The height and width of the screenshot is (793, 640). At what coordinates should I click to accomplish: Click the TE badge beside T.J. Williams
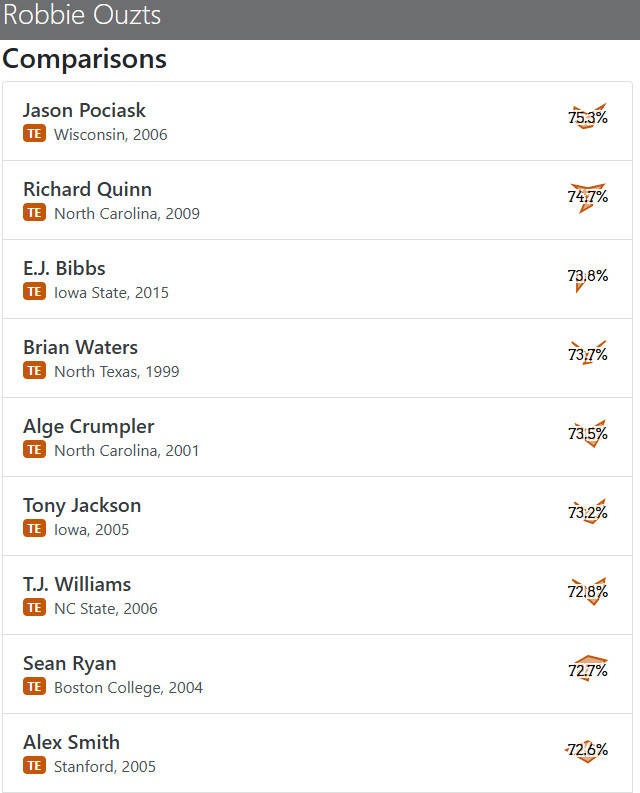click(34, 608)
